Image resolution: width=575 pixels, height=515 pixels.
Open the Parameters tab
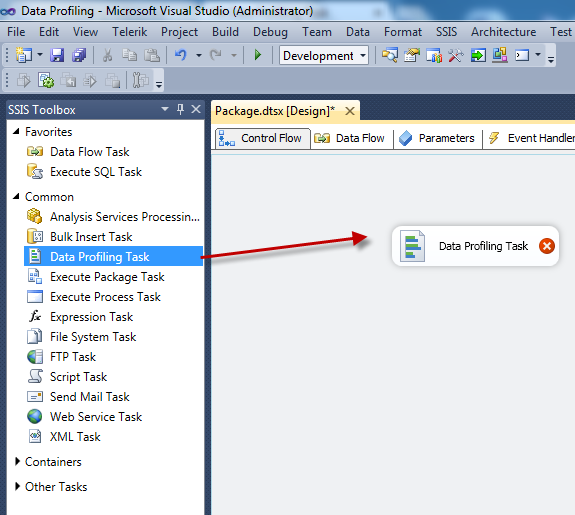tap(437, 138)
